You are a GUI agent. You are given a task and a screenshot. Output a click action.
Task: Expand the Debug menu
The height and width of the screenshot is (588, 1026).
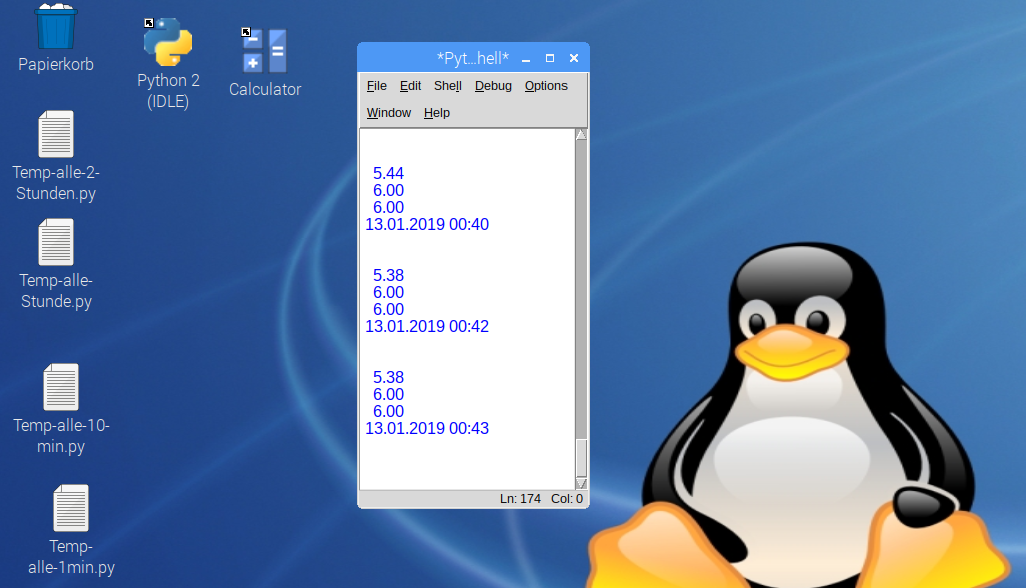(x=493, y=86)
